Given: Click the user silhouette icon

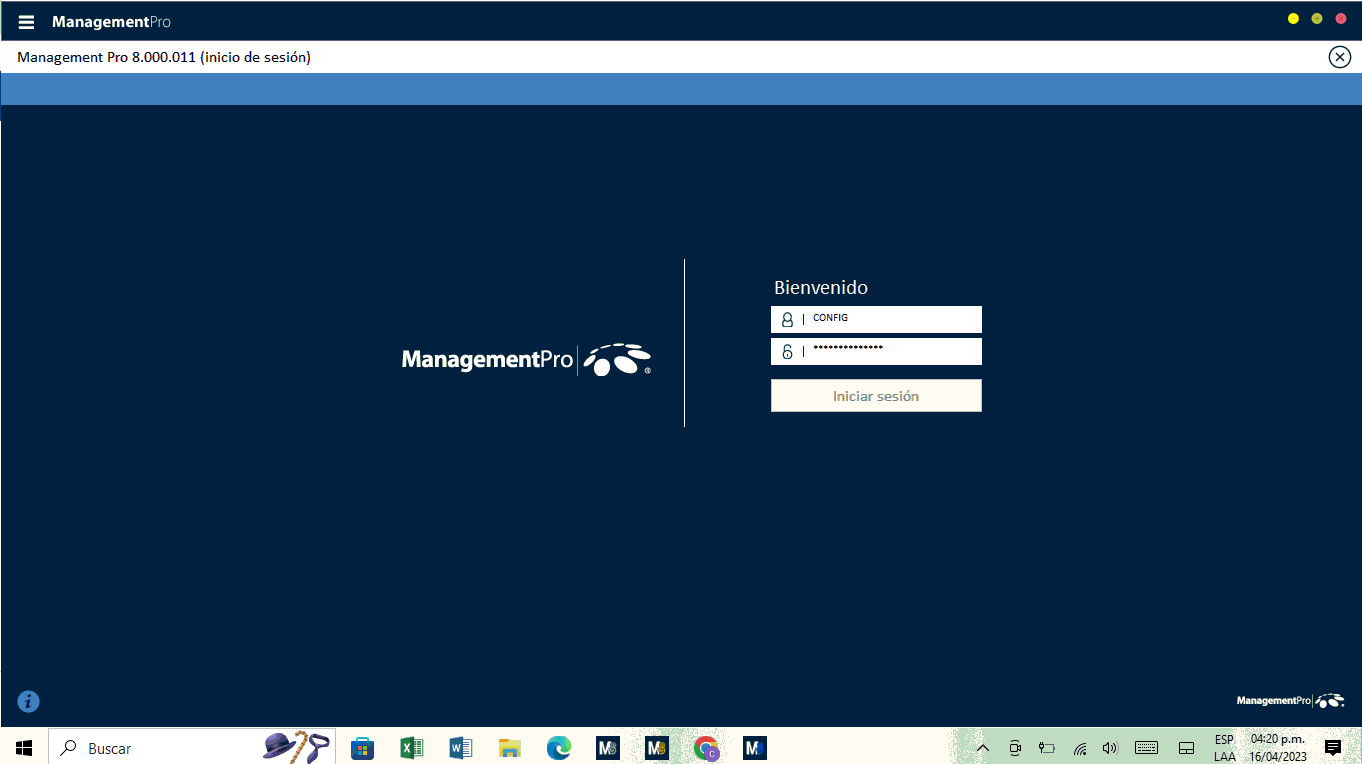Looking at the screenshot, I should tap(787, 320).
